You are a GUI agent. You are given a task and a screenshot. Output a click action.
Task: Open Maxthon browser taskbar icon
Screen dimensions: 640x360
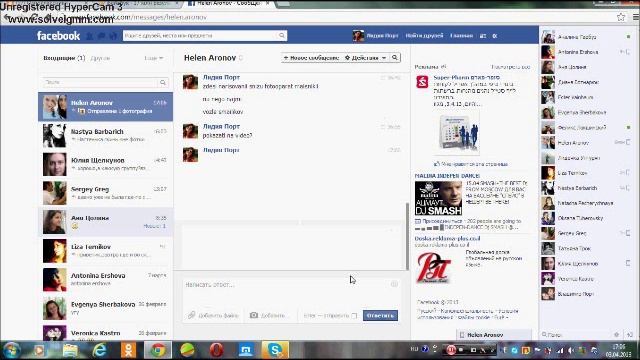(246, 350)
